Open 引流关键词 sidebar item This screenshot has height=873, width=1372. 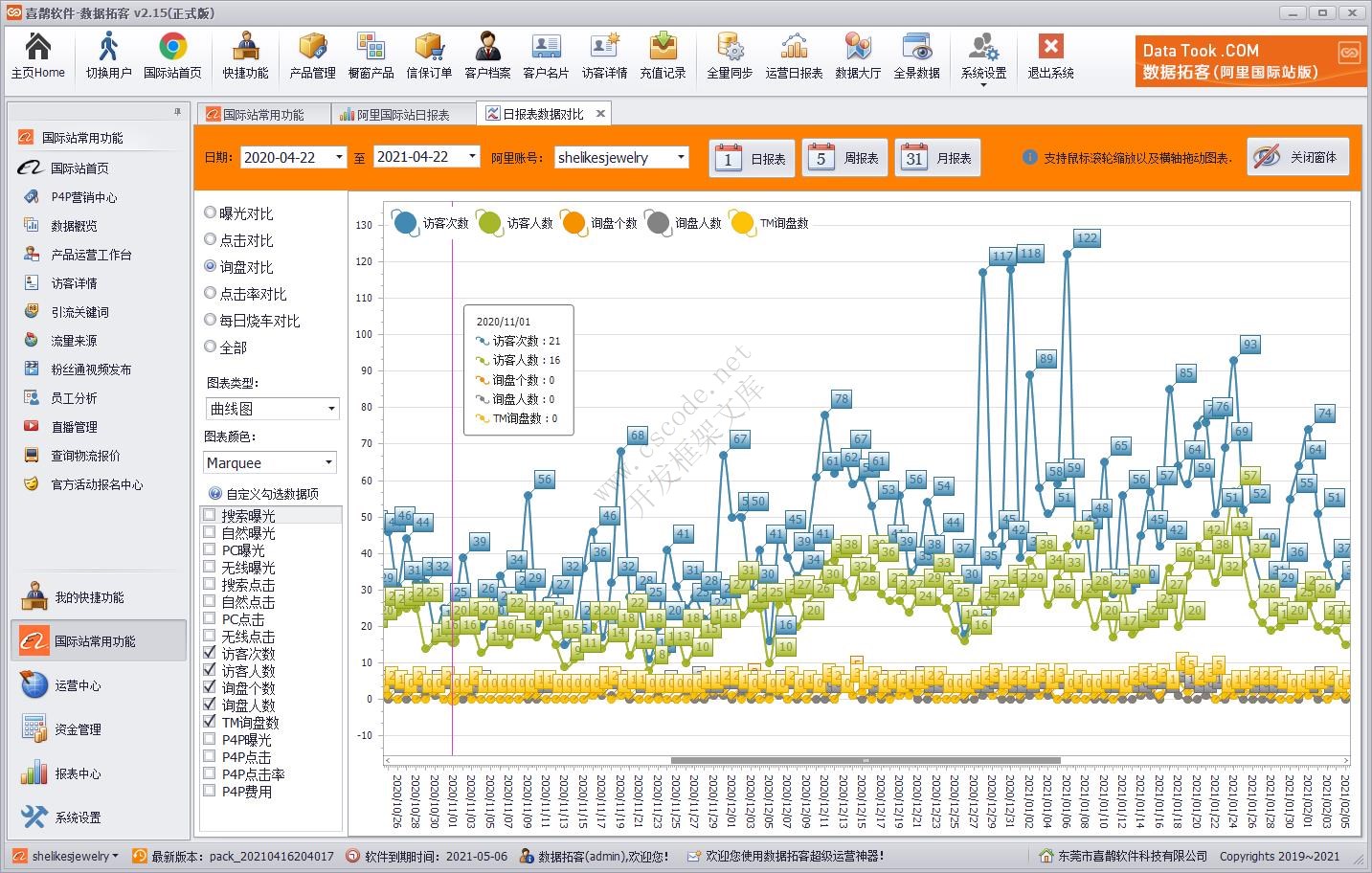79,312
